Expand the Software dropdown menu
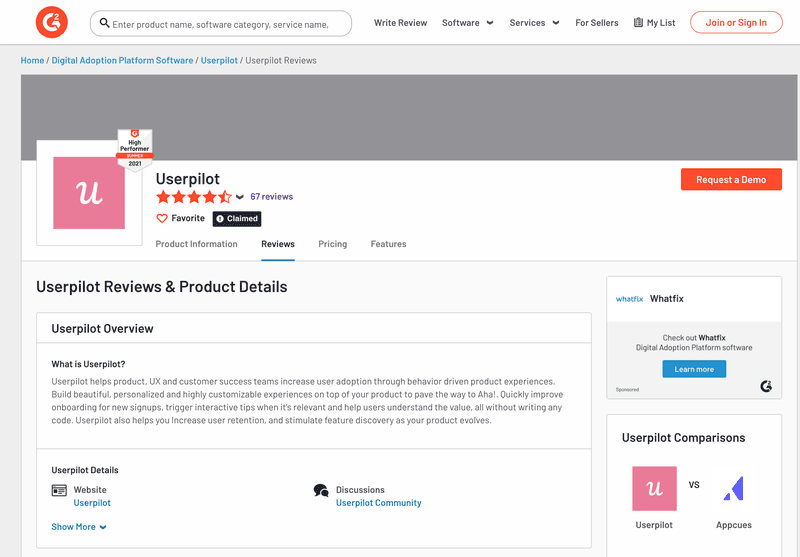This screenshot has width=800, height=557. tap(467, 23)
